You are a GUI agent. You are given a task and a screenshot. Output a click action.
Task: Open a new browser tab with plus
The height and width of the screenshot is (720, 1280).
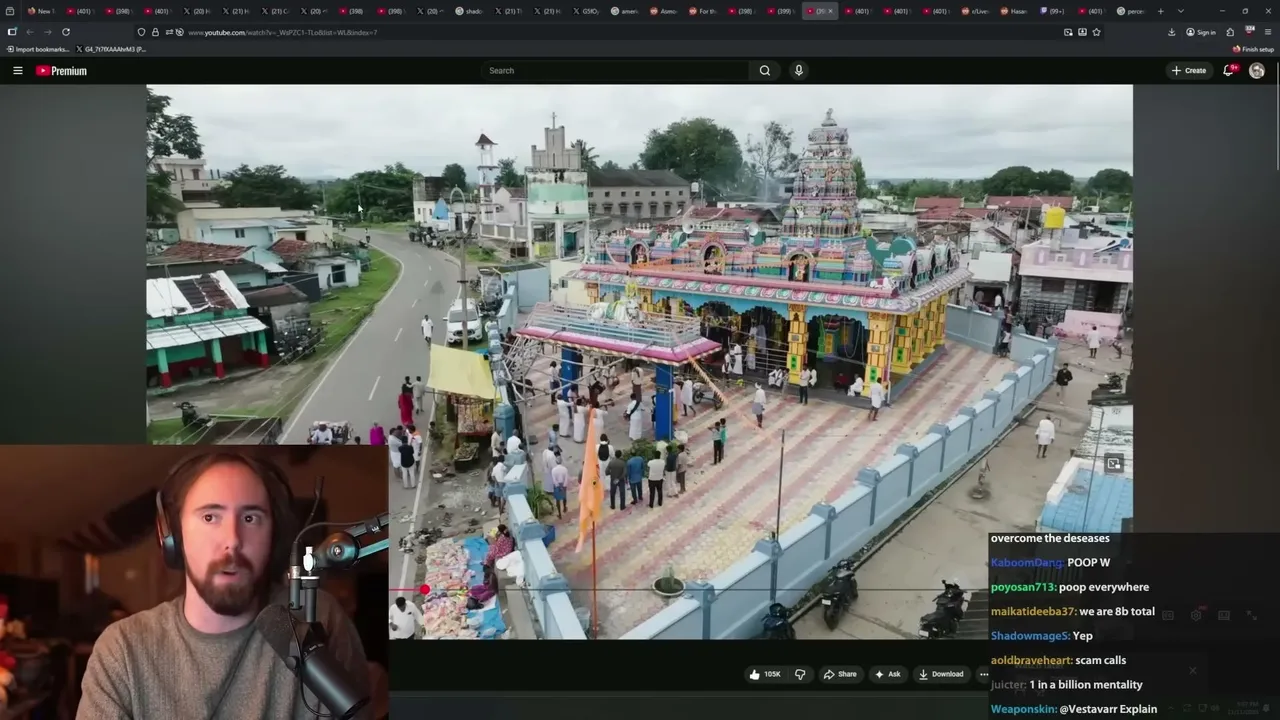pos(1160,11)
